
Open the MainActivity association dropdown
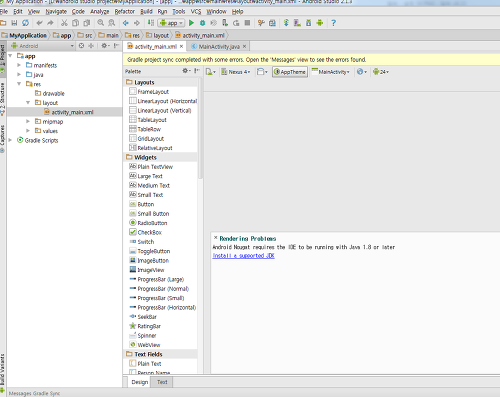(x=331, y=72)
